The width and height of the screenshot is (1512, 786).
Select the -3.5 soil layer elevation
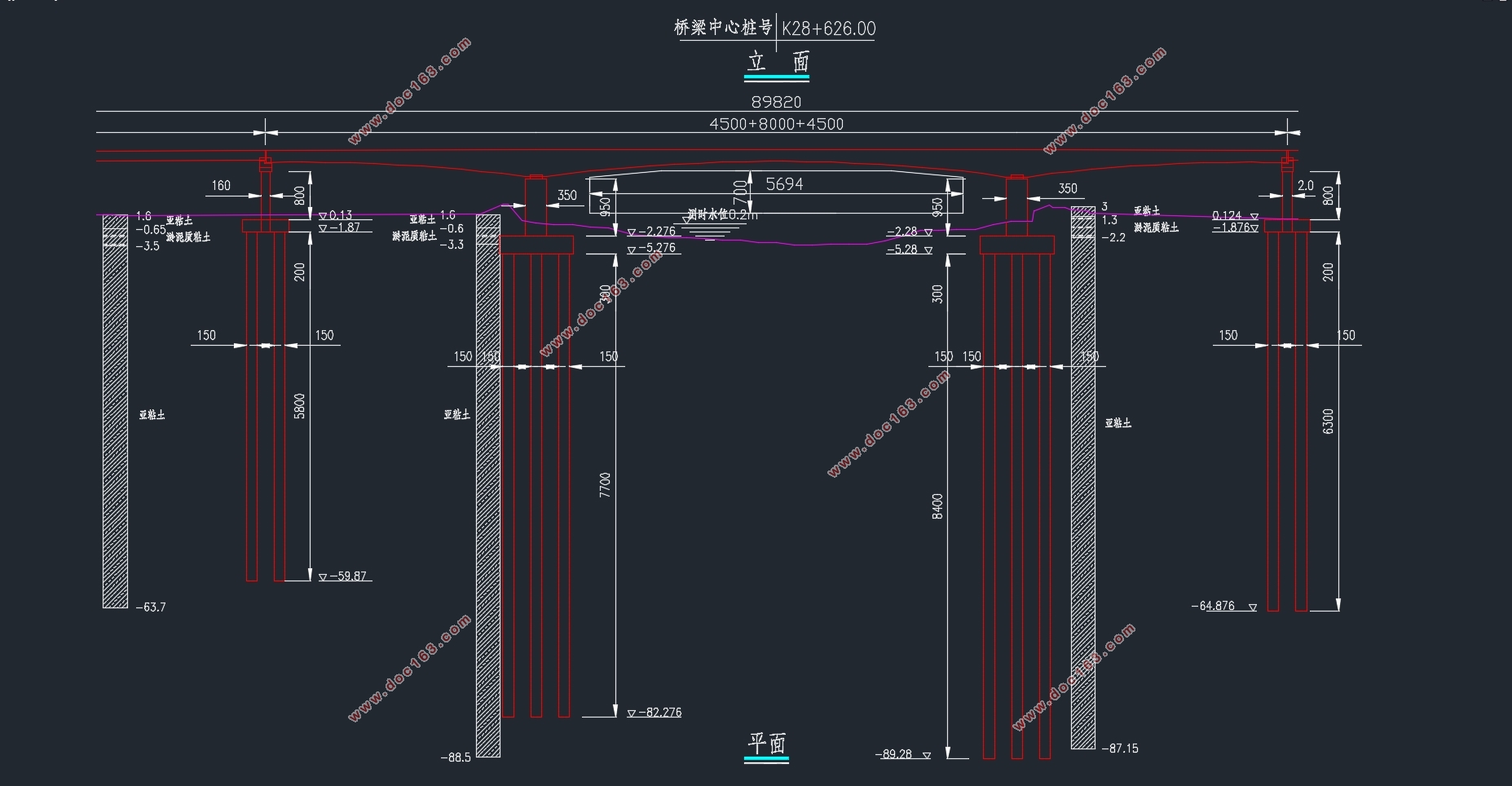point(148,246)
